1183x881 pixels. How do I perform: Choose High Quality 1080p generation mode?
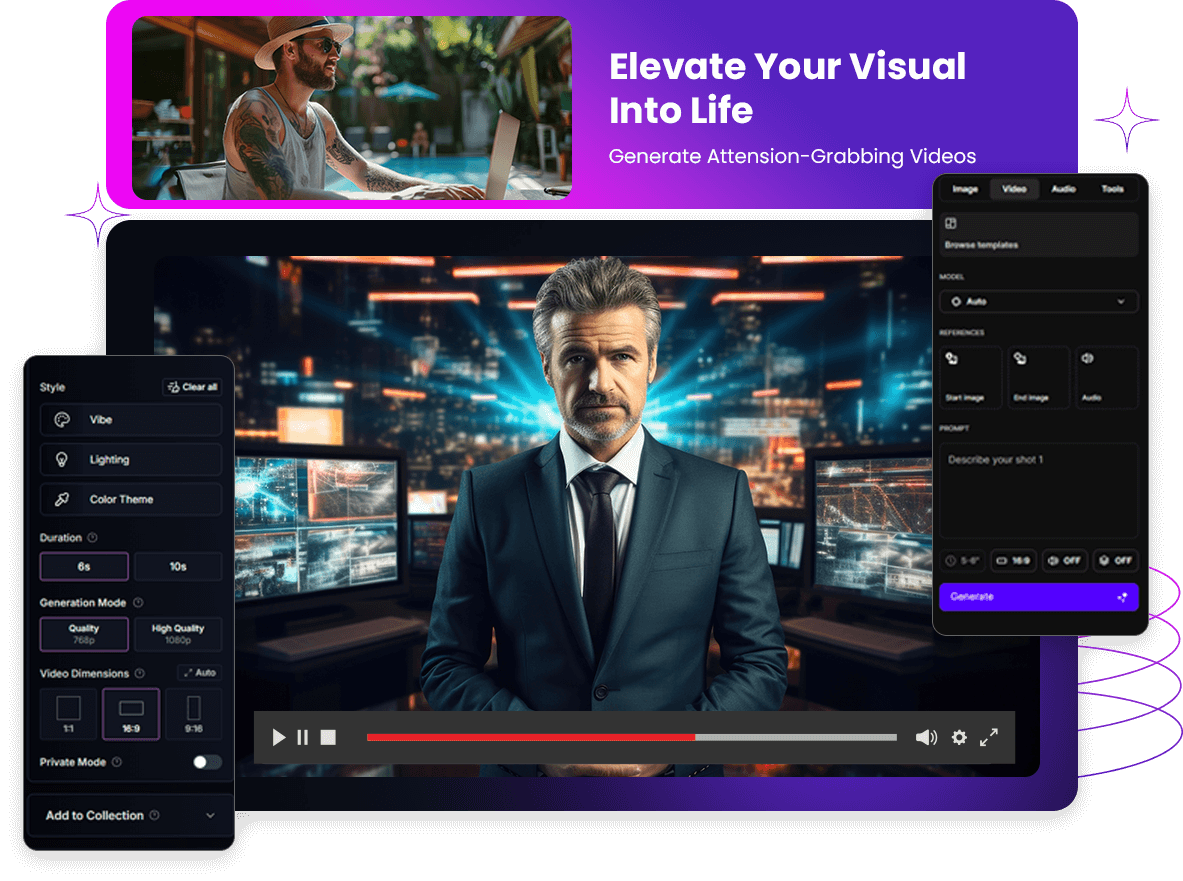tap(178, 633)
